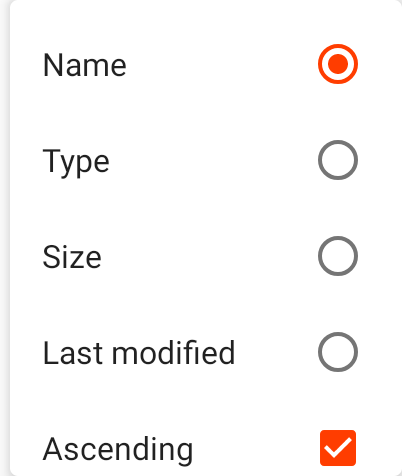
Task: Sort files by type option circle
Action: (338, 160)
